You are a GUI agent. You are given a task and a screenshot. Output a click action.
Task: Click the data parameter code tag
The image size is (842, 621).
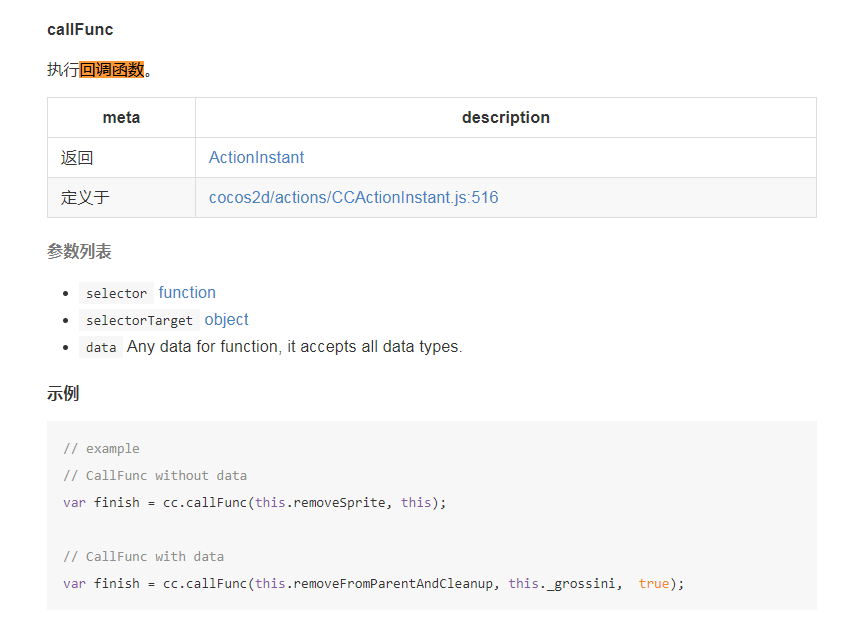pos(101,348)
